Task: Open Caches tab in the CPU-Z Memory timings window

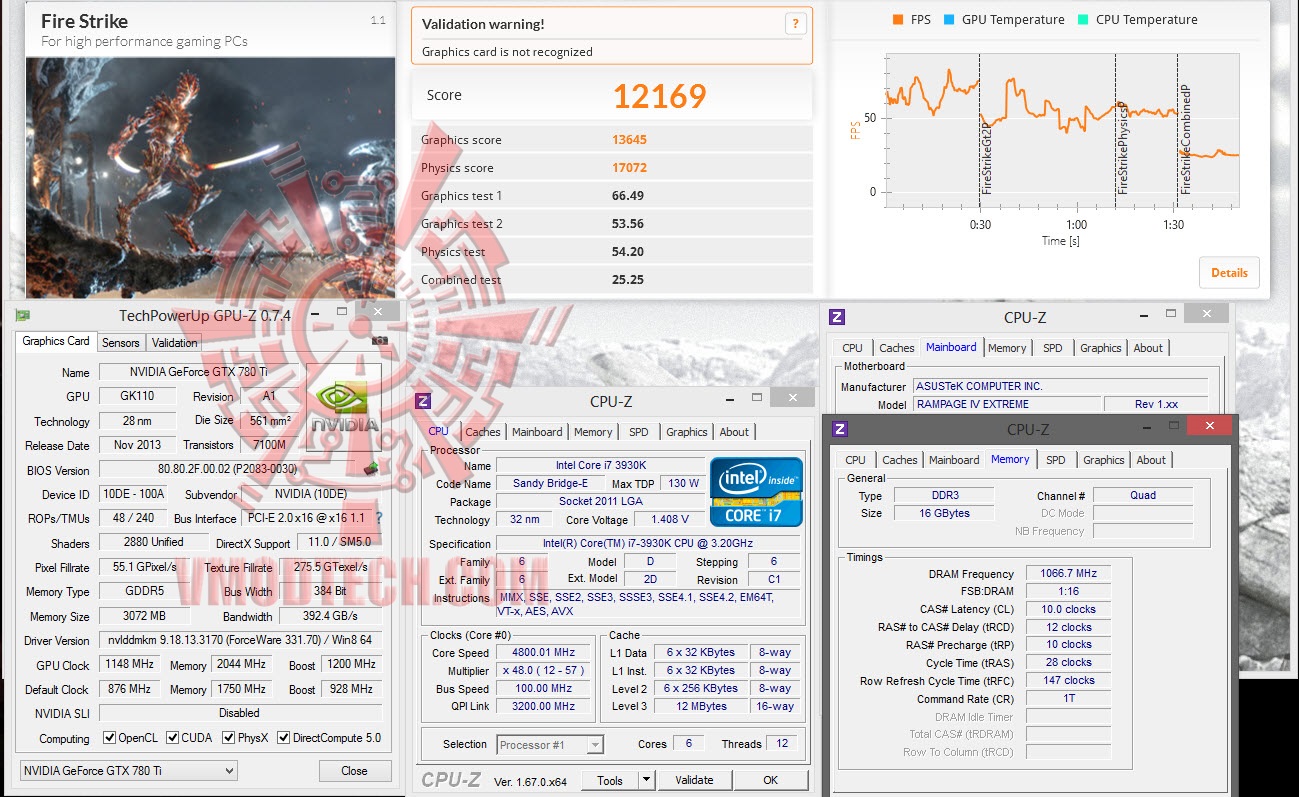Action: (900, 460)
